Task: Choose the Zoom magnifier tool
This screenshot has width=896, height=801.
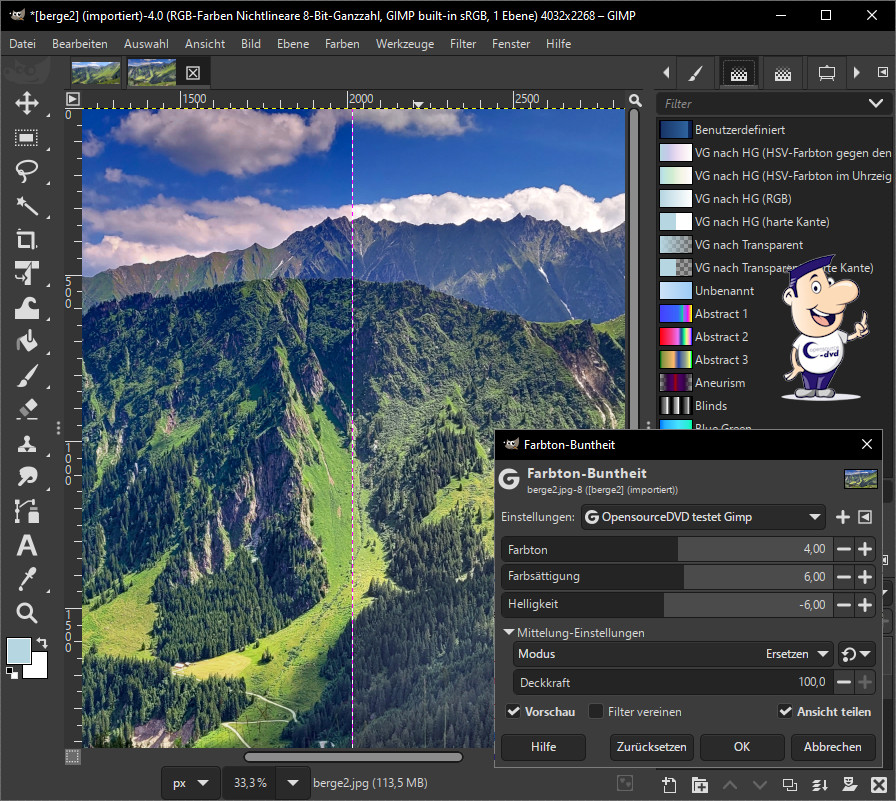Action: (x=27, y=613)
